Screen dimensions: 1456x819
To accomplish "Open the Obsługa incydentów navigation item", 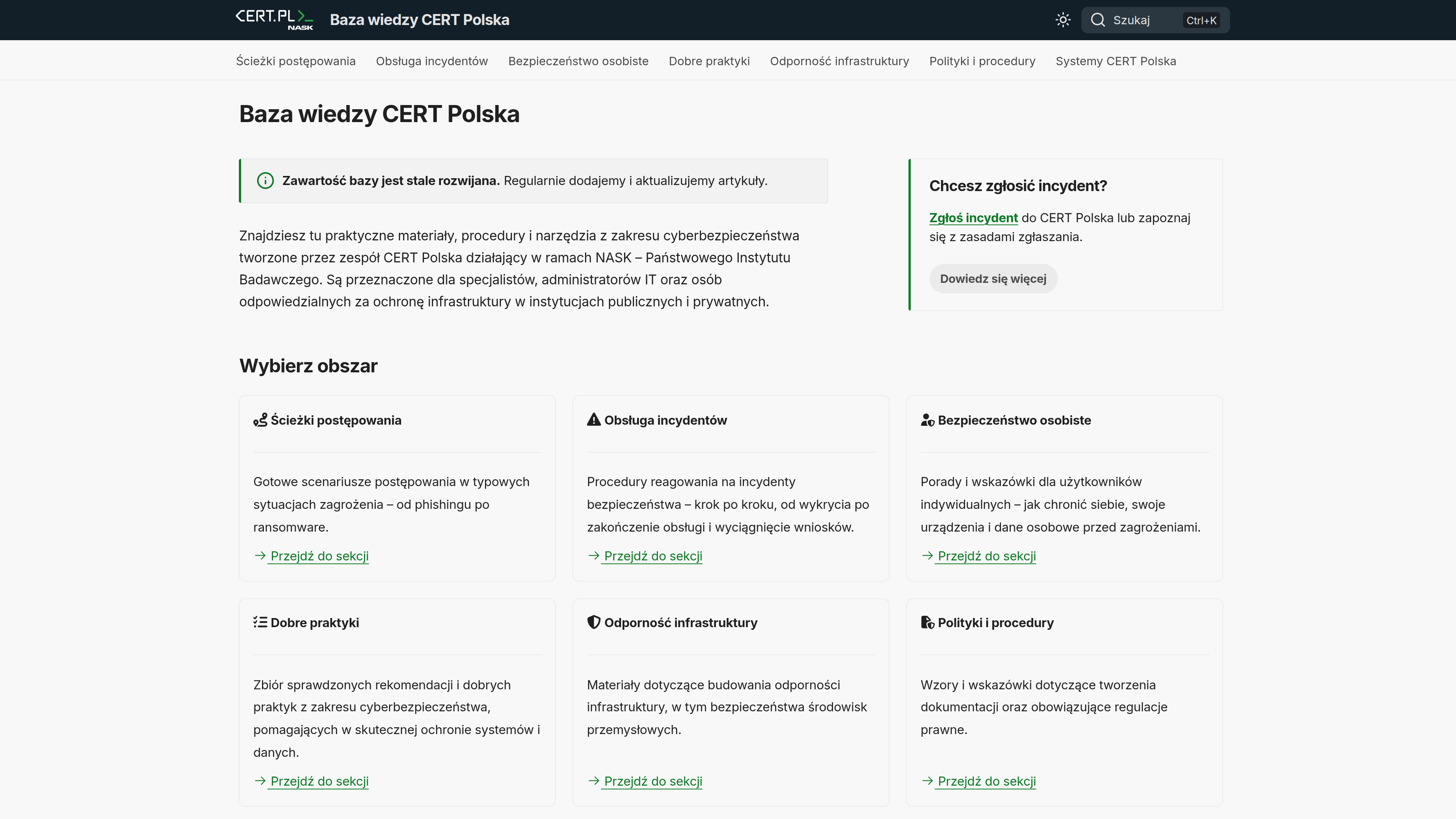I will 432,61.
